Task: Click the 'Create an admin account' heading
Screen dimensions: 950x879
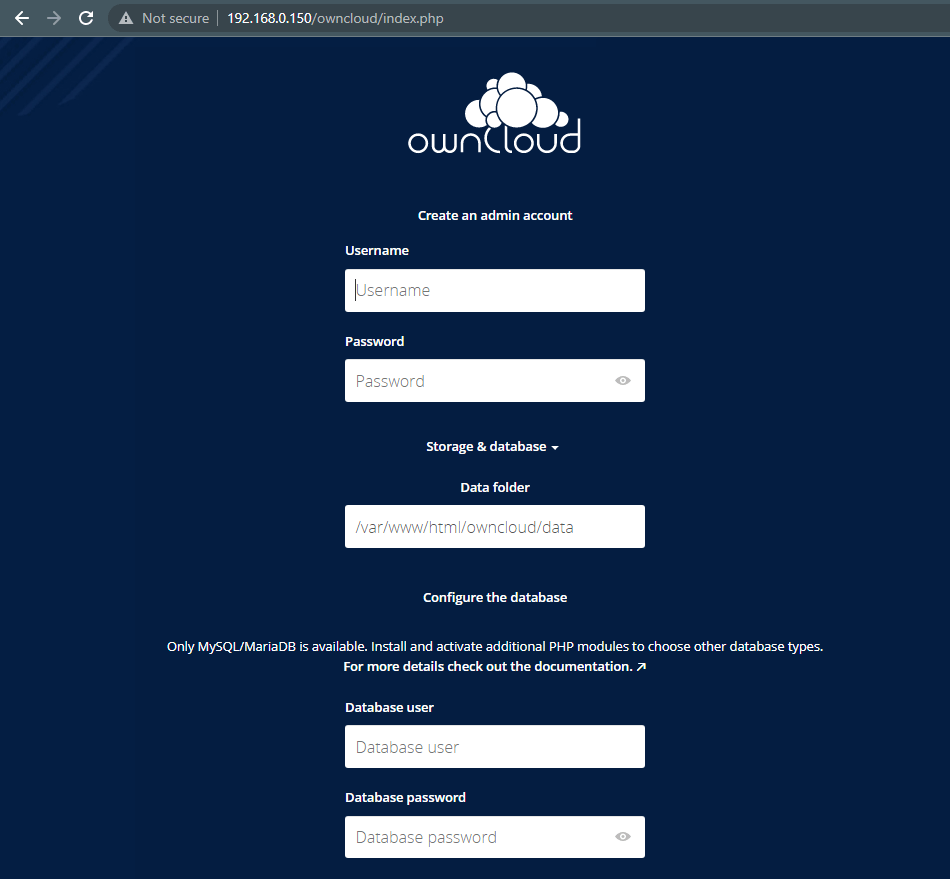Action: pos(494,216)
